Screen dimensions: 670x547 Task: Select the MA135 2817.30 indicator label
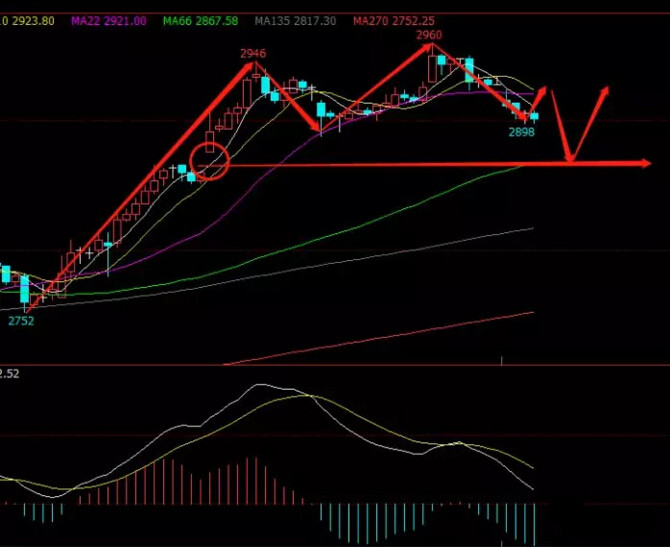(x=295, y=21)
